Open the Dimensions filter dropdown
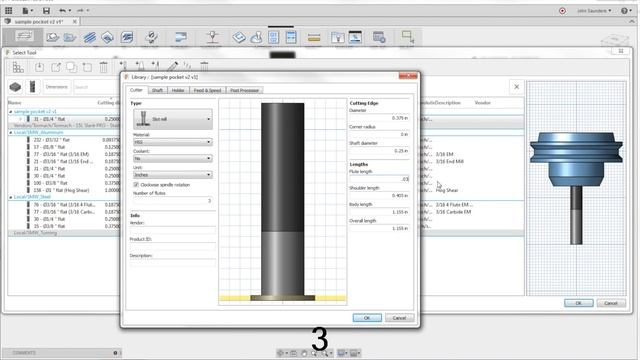Viewport: 640px width, 360px height. (x=57, y=87)
